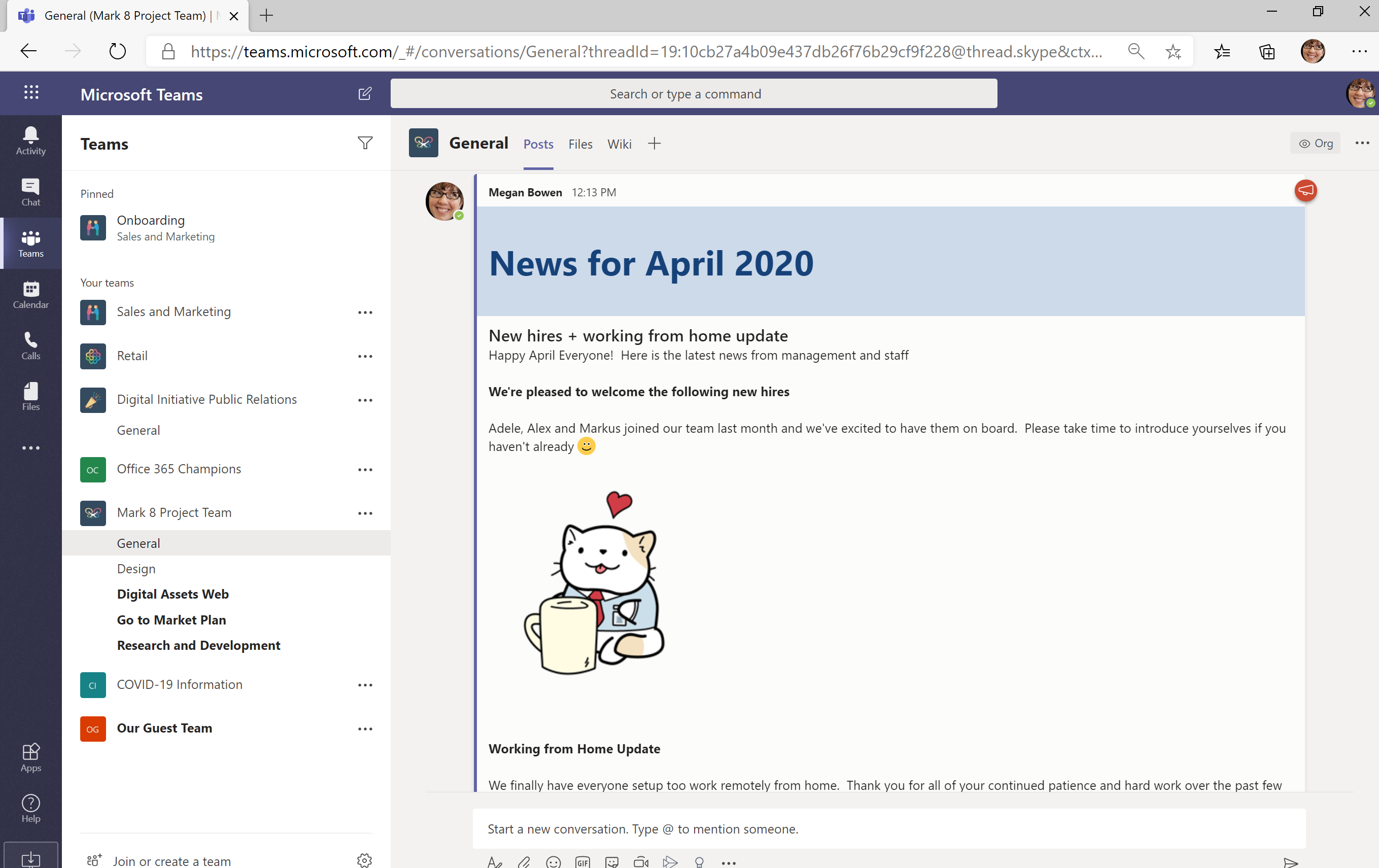This screenshot has height=868, width=1379.
Task: Switch to the Files tab
Action: (x=580, y=144)
